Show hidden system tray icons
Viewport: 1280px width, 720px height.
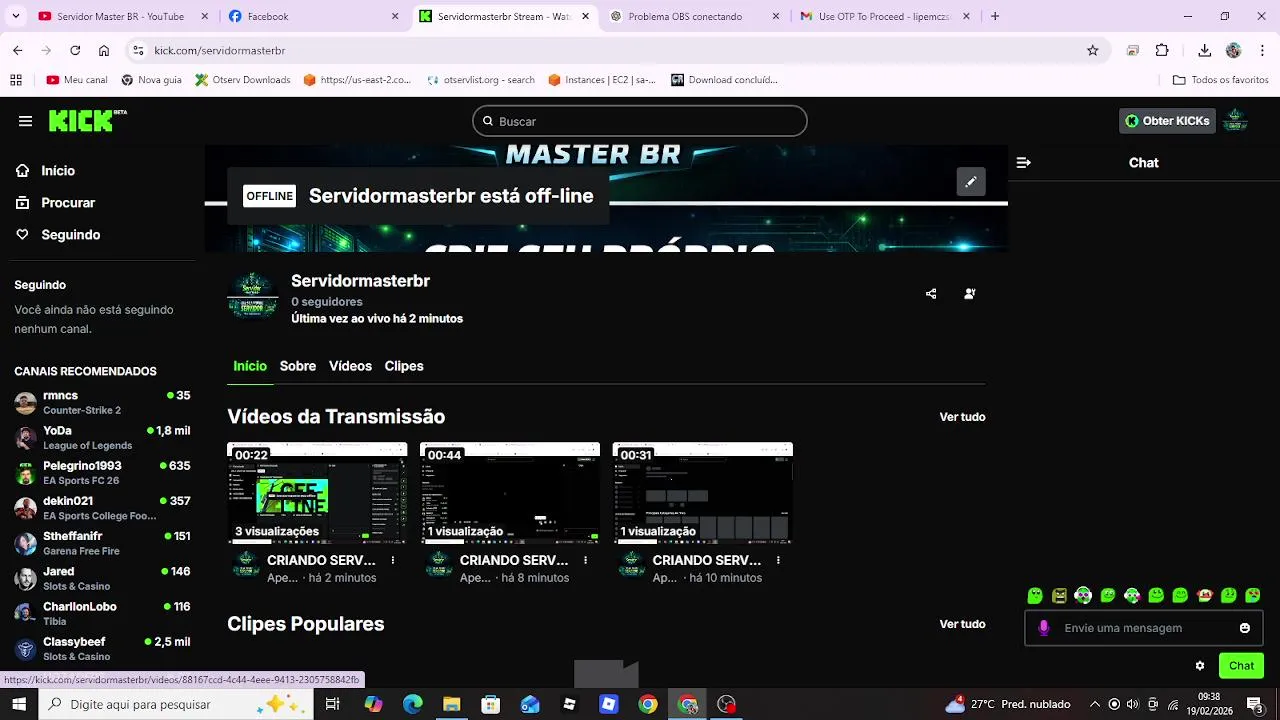tap(1094, 704)
